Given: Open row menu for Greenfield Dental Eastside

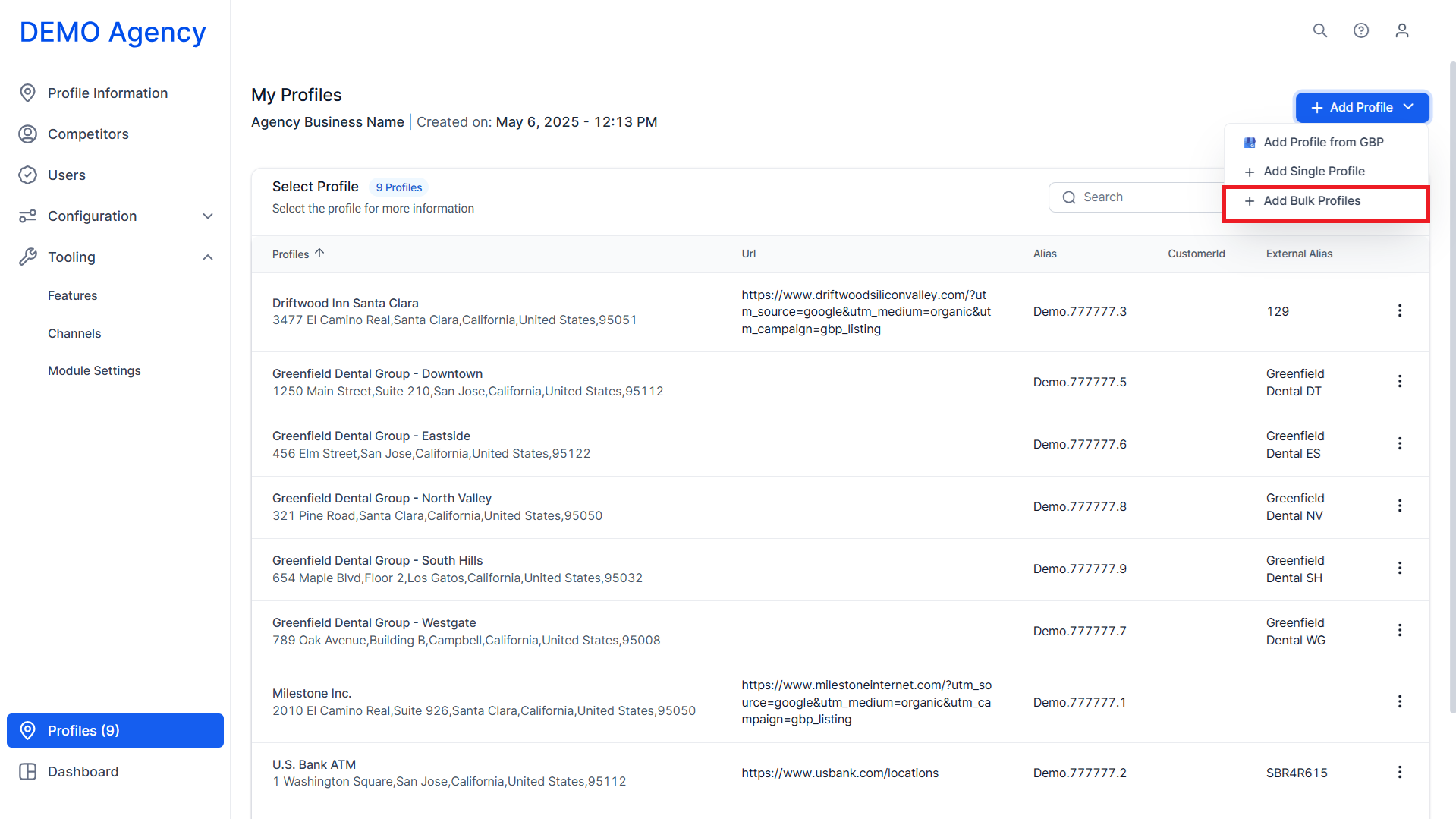Looking at the screenshot, I should [1400, 443].
